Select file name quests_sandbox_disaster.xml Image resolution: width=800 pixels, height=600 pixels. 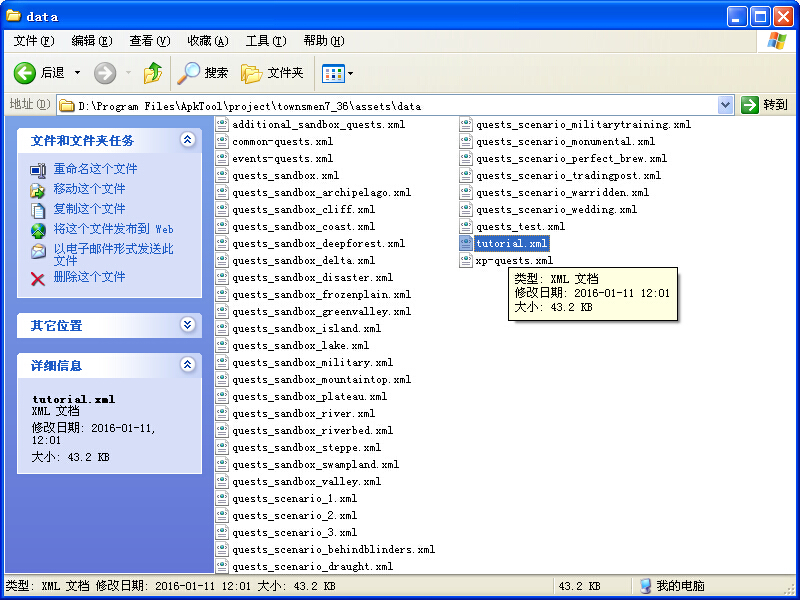click(312, 278)
